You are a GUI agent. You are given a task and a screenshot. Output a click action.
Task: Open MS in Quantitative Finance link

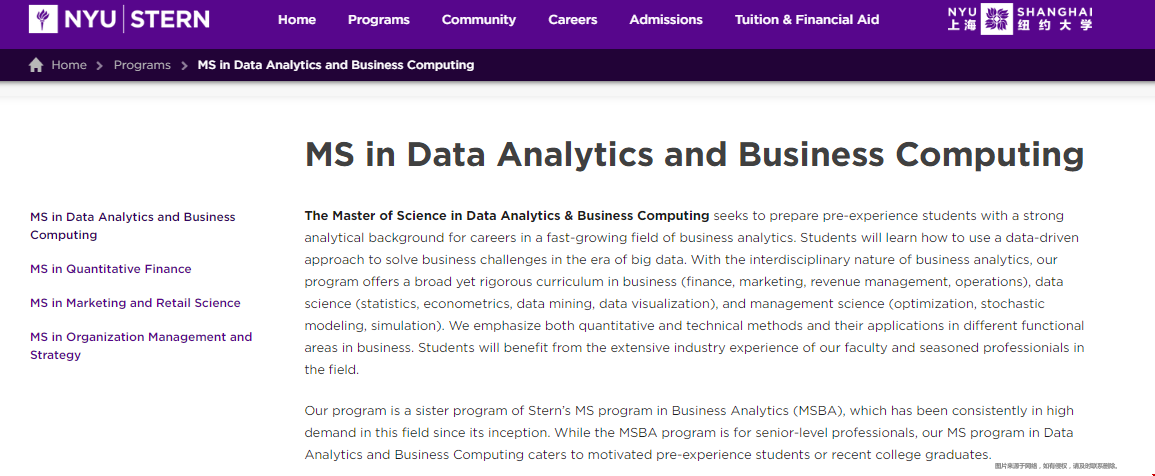coord(110,269)
